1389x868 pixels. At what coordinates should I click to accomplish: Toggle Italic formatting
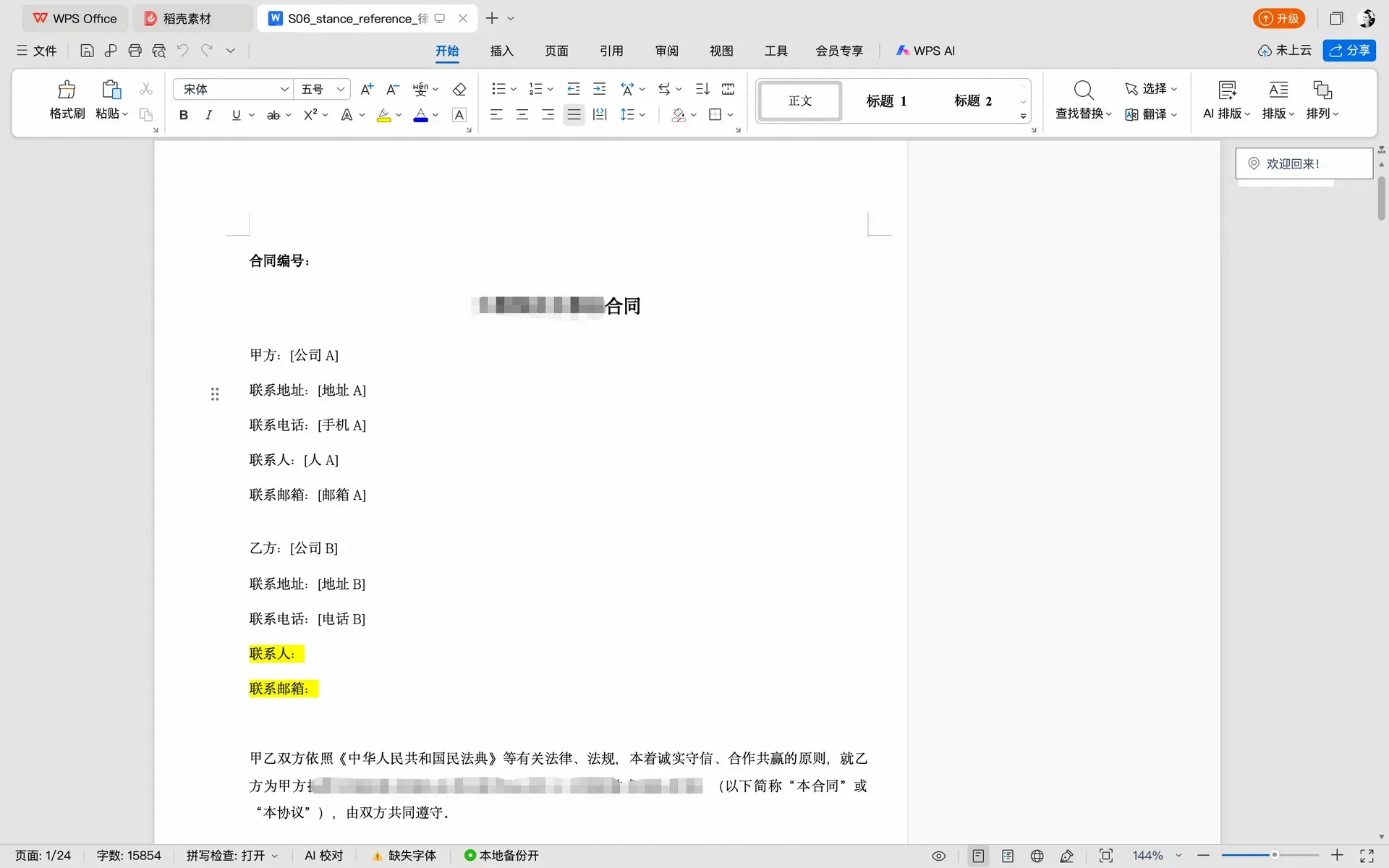[209, 115]
